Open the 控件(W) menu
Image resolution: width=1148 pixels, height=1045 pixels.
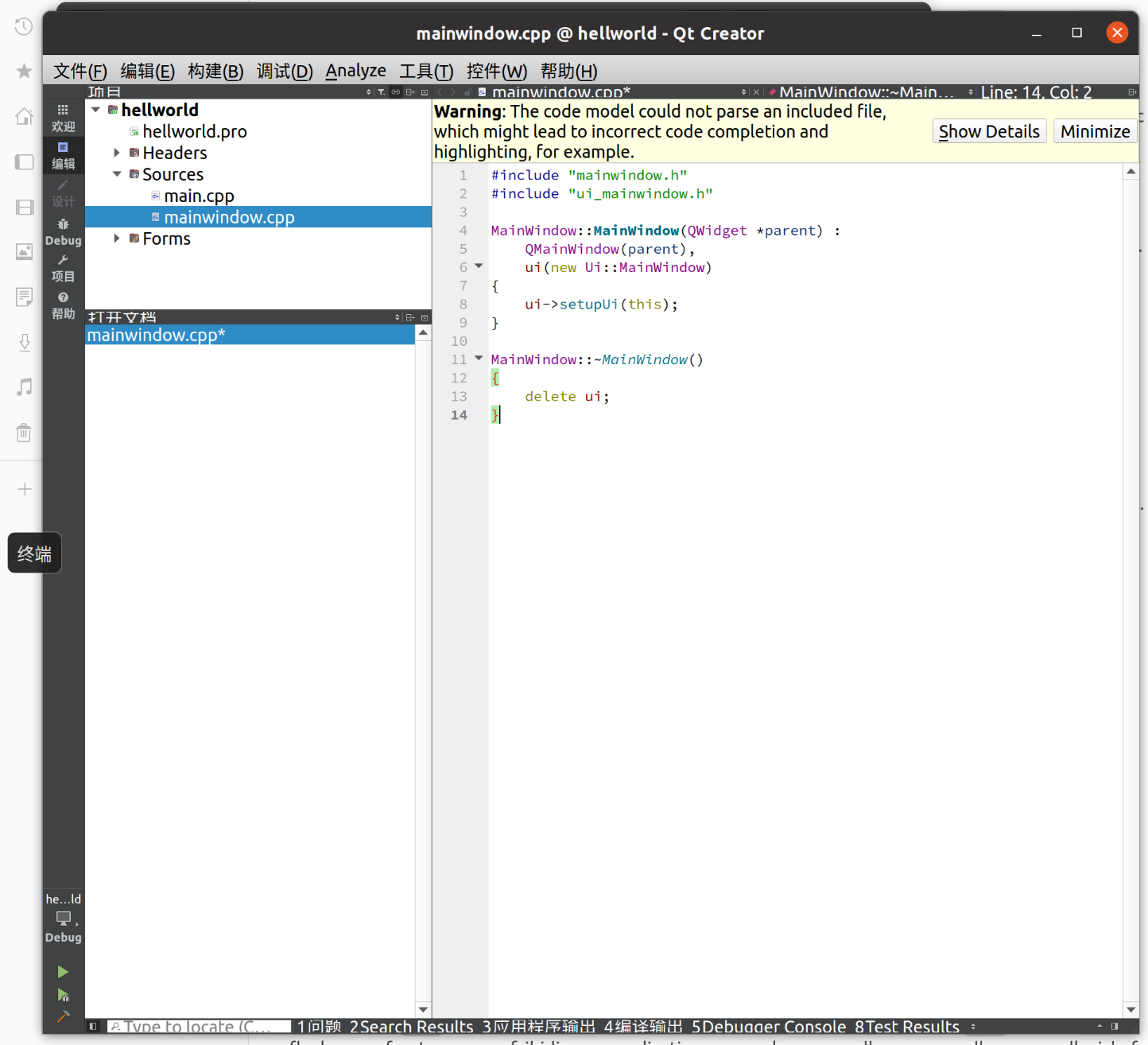pyautogui.click(x=496, y=71)
